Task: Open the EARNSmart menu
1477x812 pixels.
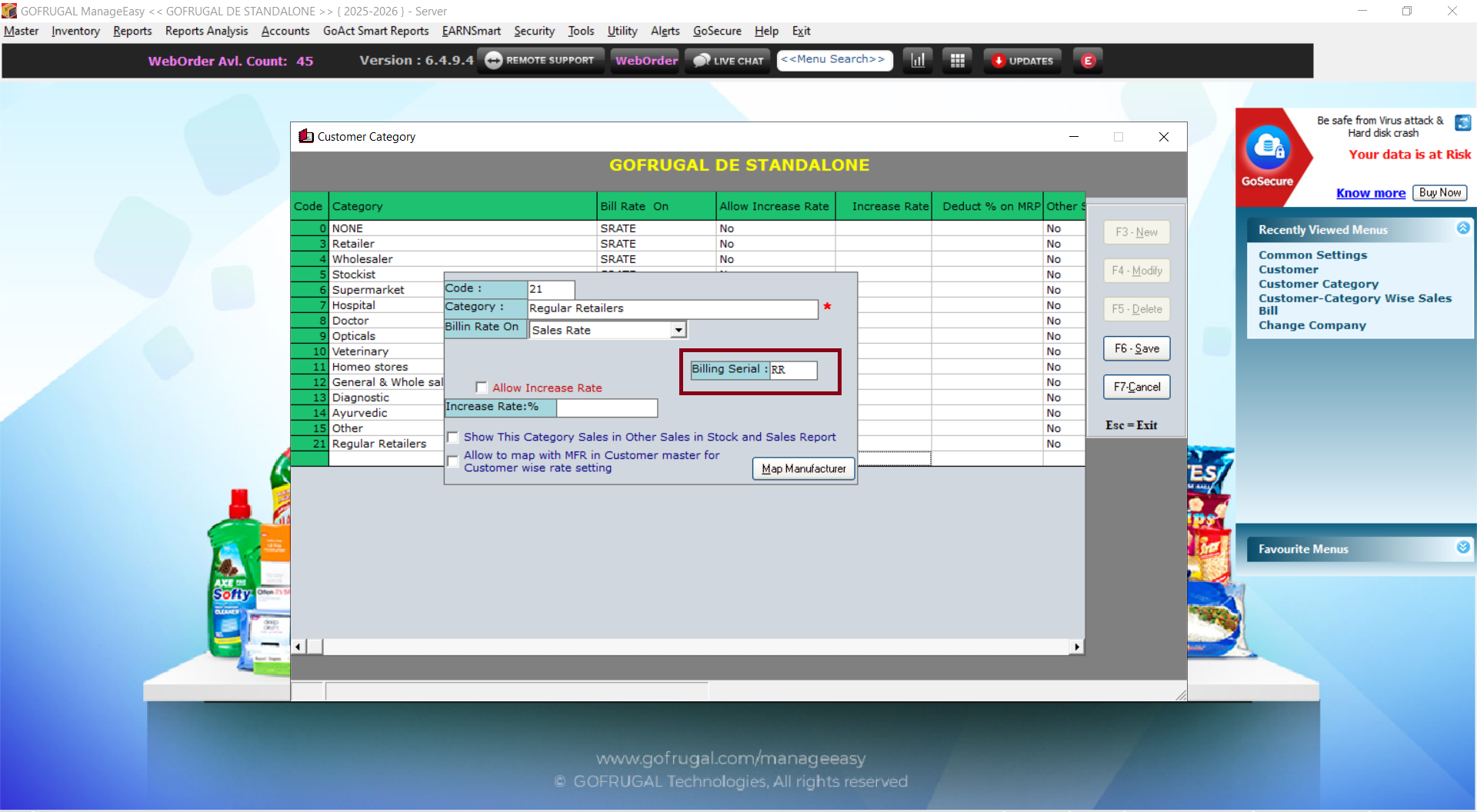Action: (x=471, y=31)
